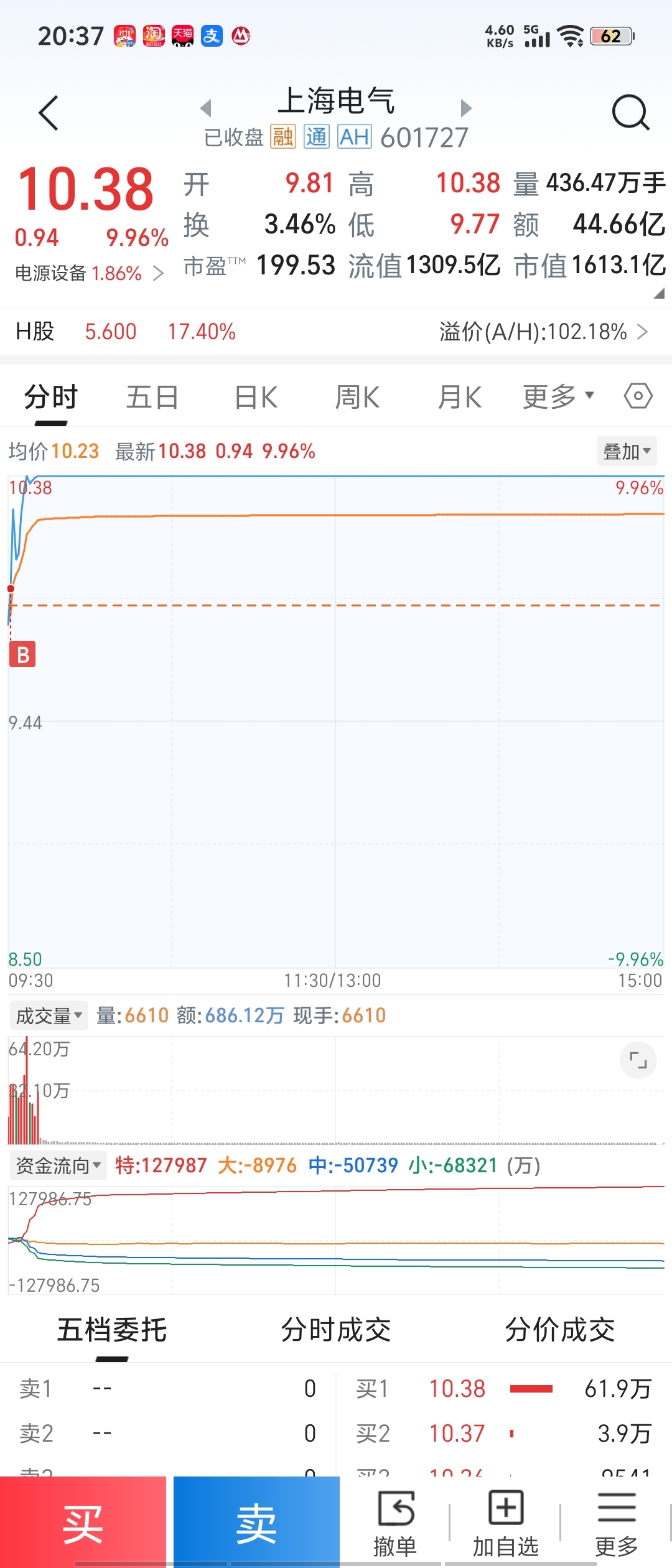Screen dimensions: 672x1568
Task: Expand the 资金流向 indicator dropdown
Action: click(x=58, y=1165)
